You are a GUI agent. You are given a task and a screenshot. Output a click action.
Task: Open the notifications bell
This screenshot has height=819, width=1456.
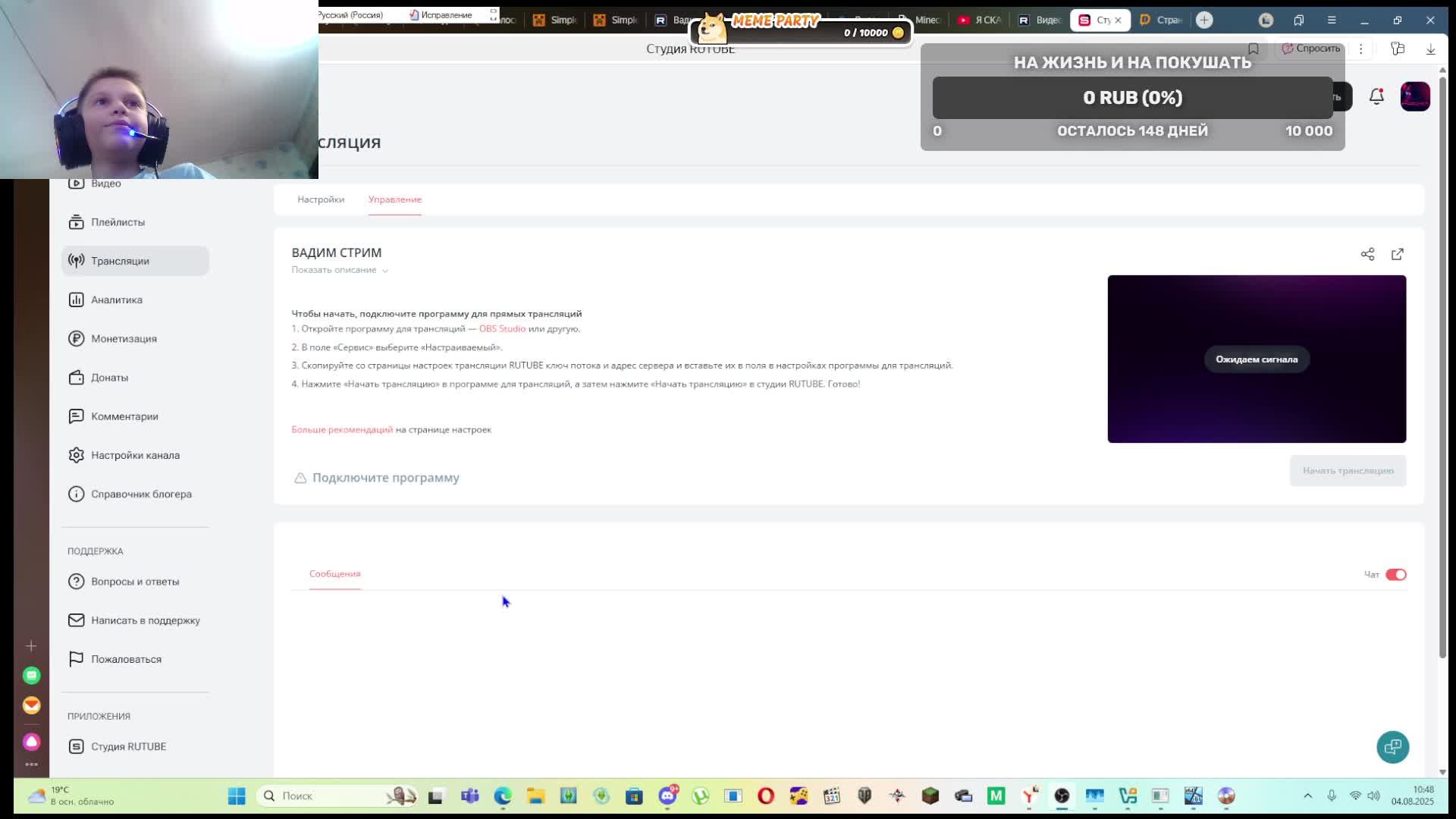pos(1376,96)
